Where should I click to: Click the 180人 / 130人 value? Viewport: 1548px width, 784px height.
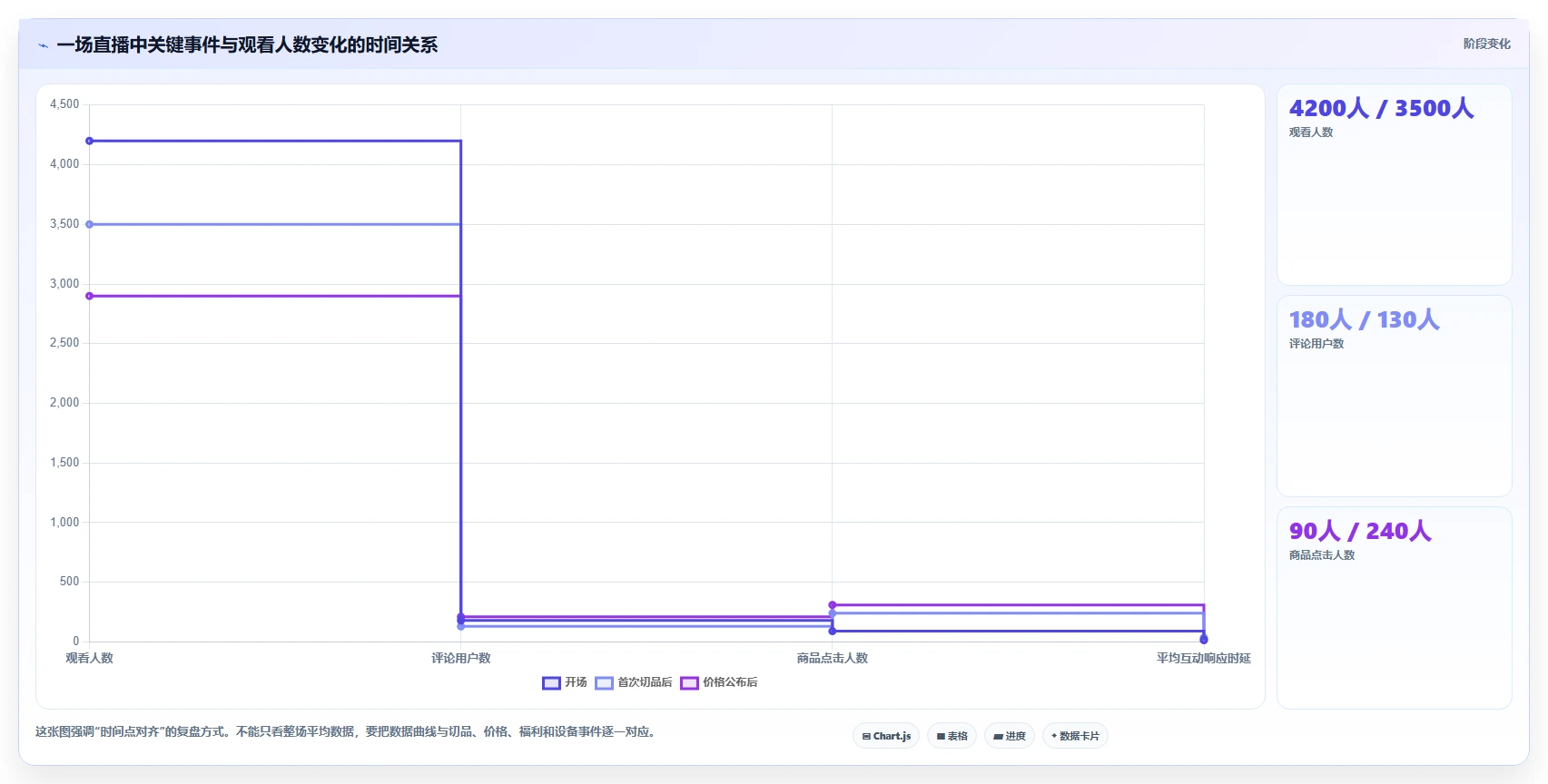pyautogui.click(x=1364, y=319)
